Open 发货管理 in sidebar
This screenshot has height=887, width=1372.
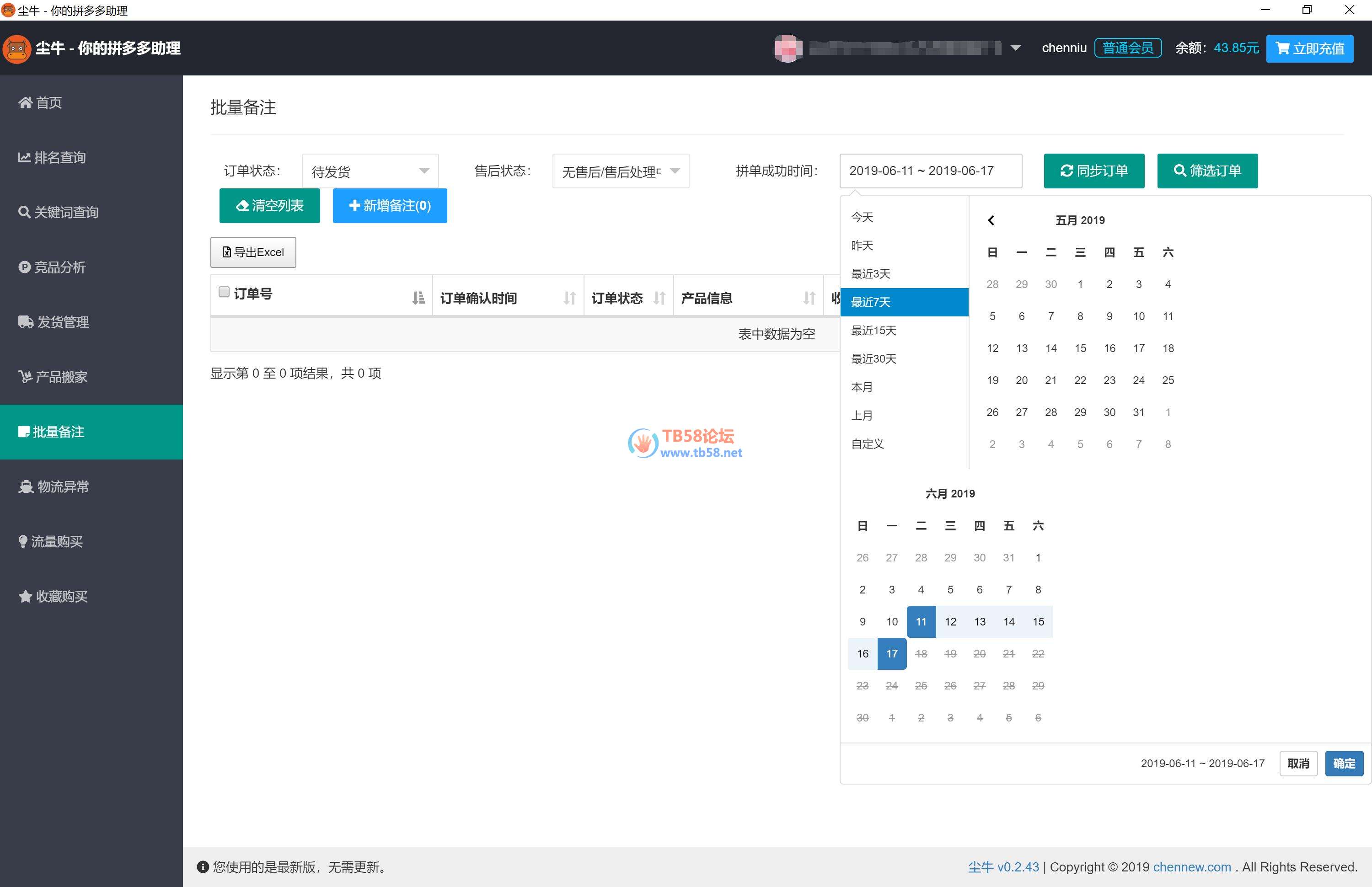tap(91, 322)
